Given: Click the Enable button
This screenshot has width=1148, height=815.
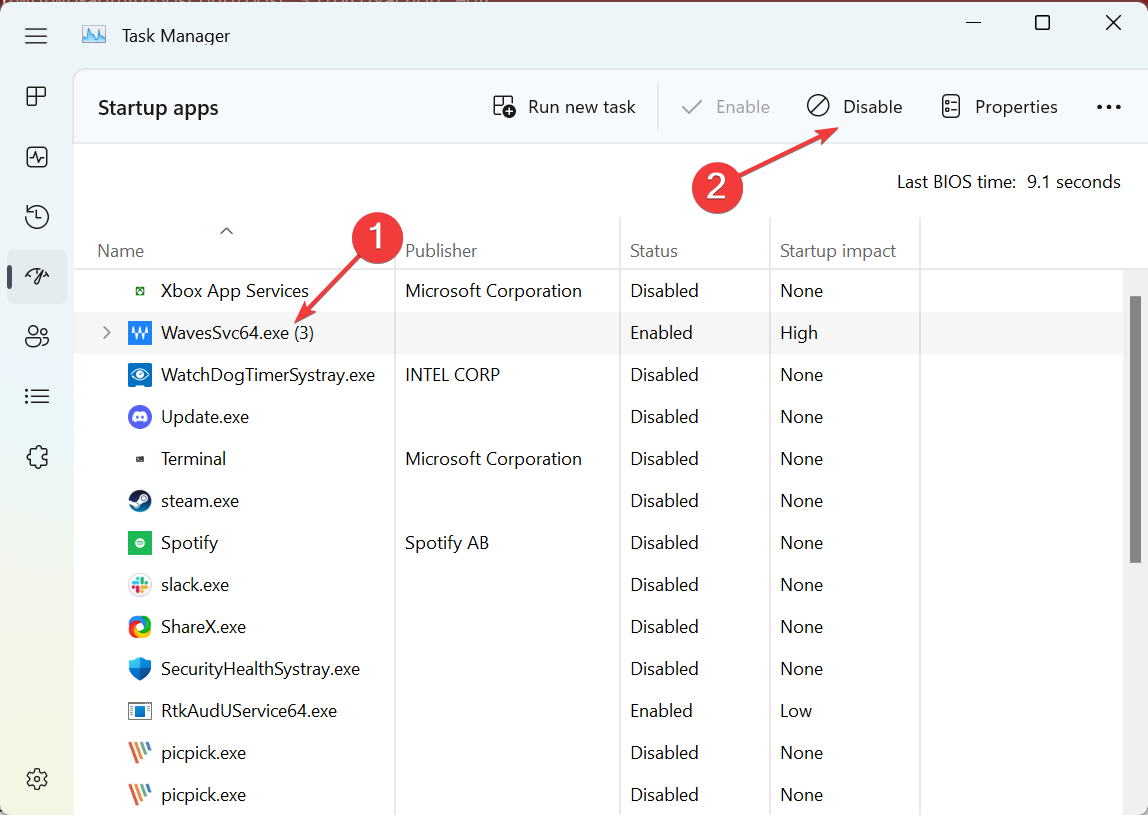Looking at the screenshot, I should coord(725,107).
